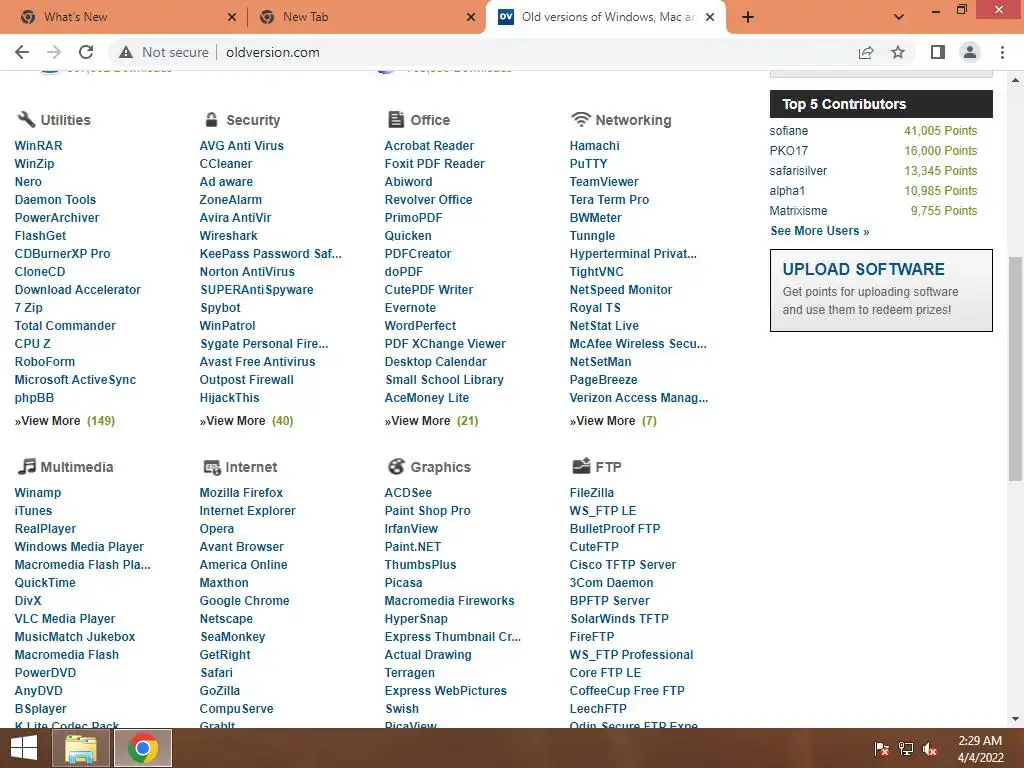Screen dimensions: 1024x768
Task: Click the page vertical scrollbar thumb
Action: coord(1015,369)
